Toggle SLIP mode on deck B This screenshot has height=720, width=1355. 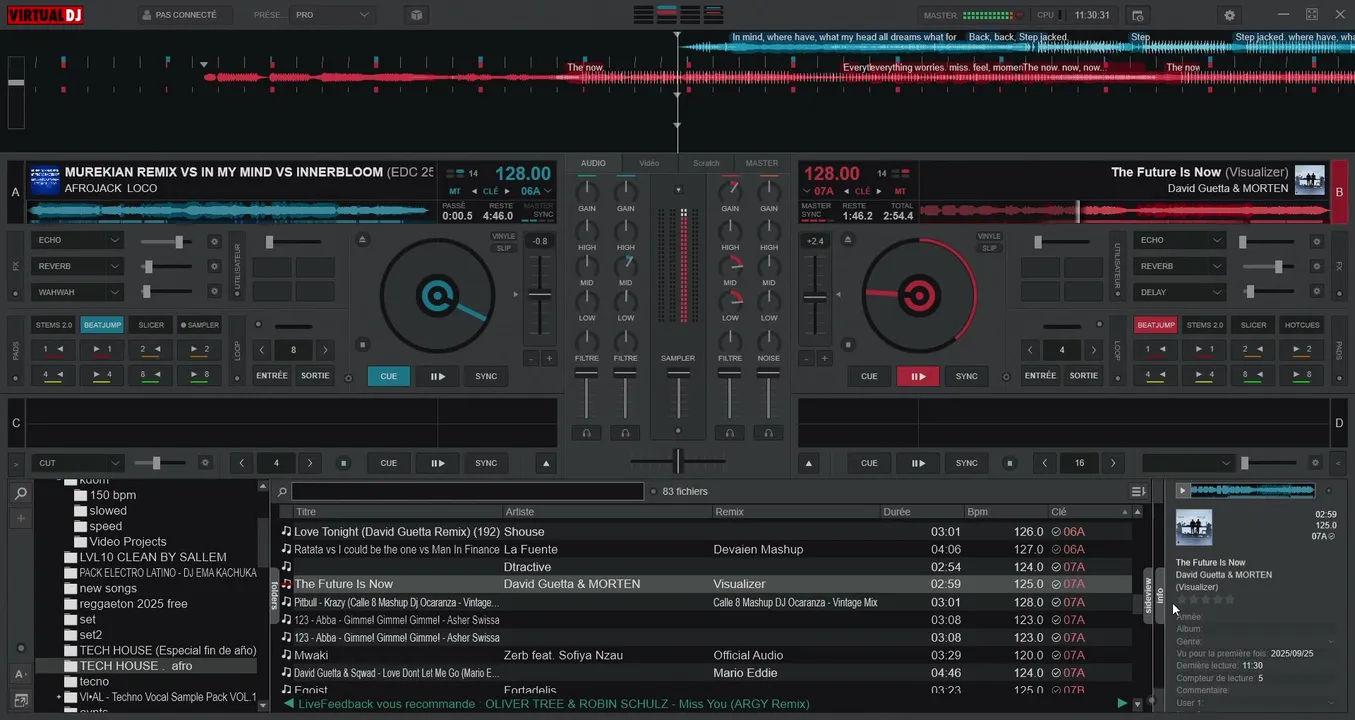coord(989,248)
